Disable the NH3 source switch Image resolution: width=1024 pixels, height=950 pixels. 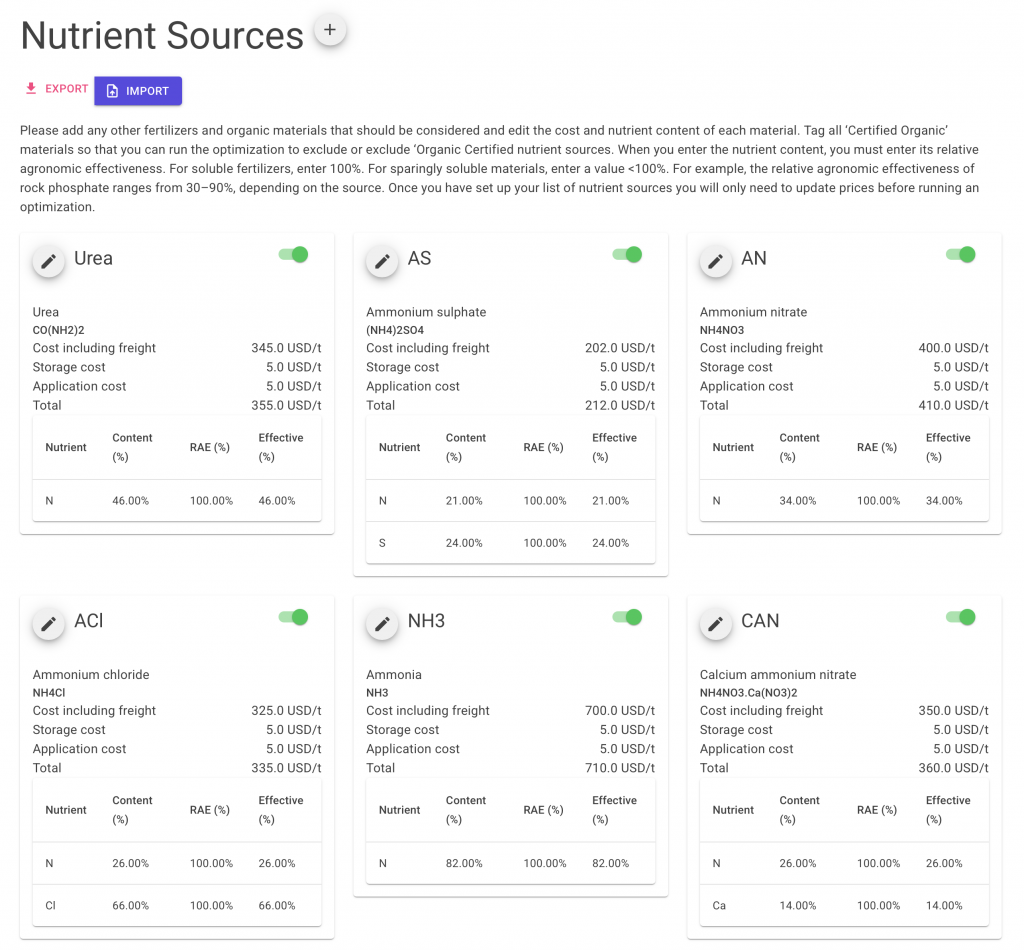click(x=627, y=618)
